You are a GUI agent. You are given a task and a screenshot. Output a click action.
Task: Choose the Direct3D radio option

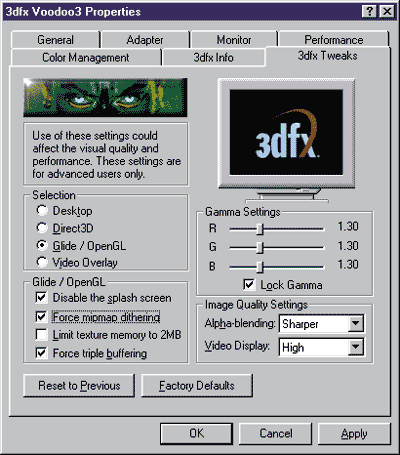42,228
